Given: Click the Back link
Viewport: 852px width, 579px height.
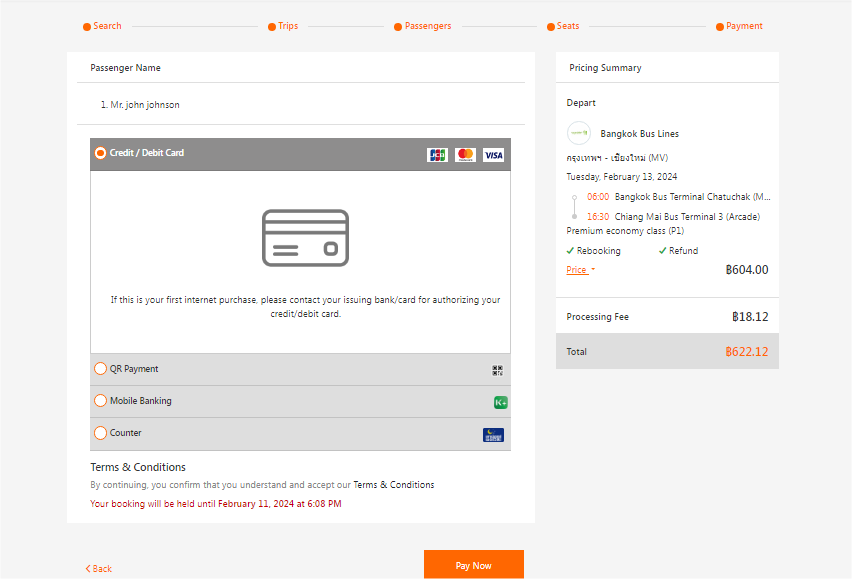Looking at the screenshot, I should point(98,568).
